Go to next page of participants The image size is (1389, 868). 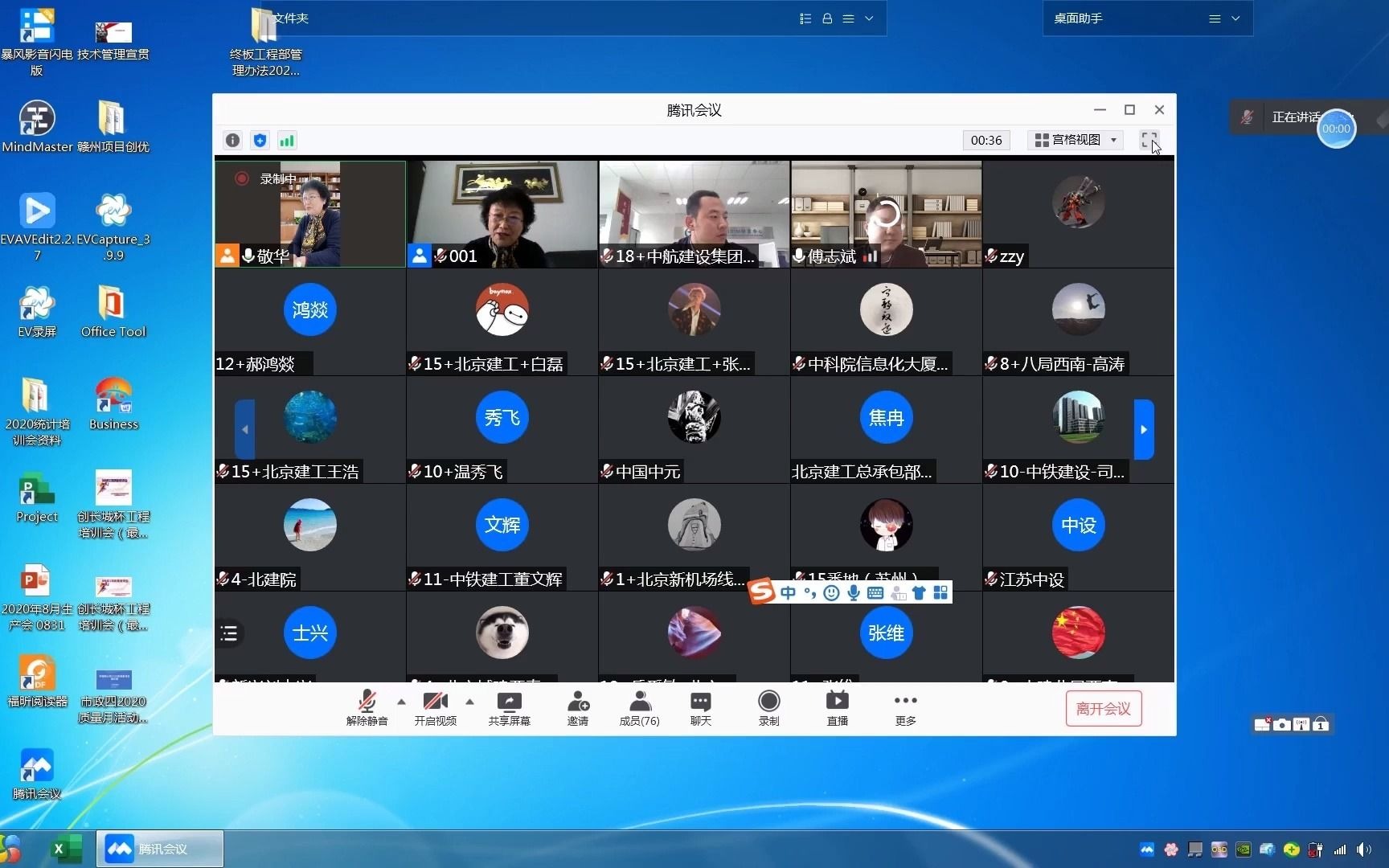click(x=1144, y=429)
